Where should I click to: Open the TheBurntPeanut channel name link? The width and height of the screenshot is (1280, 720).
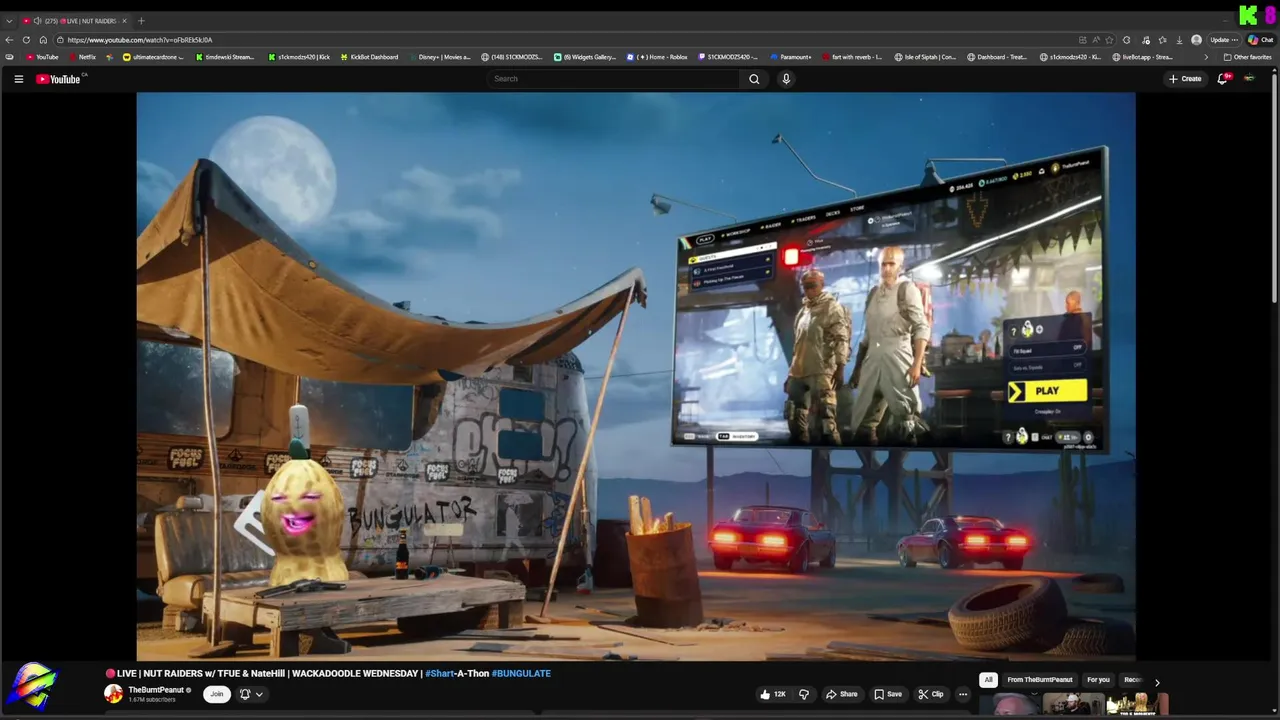156,690
